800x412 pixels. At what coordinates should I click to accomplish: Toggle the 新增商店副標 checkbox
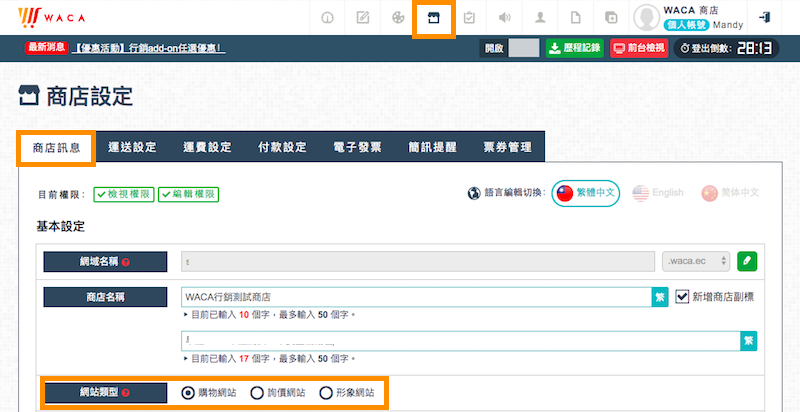click(683, 296)
